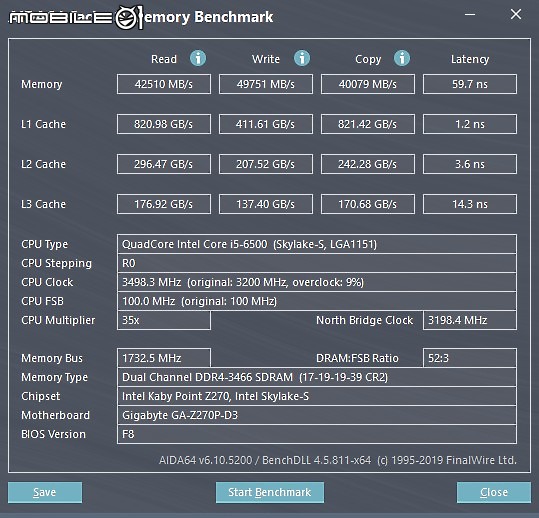The width and height of the screenshot is (539, 518).
Task: Click the Memory Bus value 1732.5 MHz
Action: (x=164, y=358)
